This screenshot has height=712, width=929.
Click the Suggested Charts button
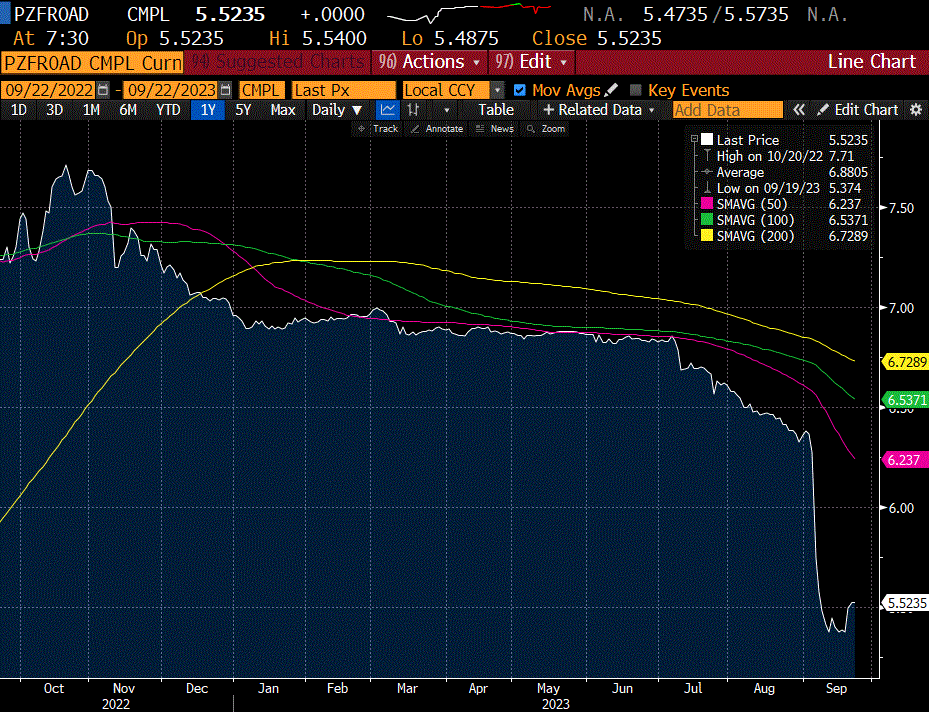pyautogui.click(x=277, y=62)
